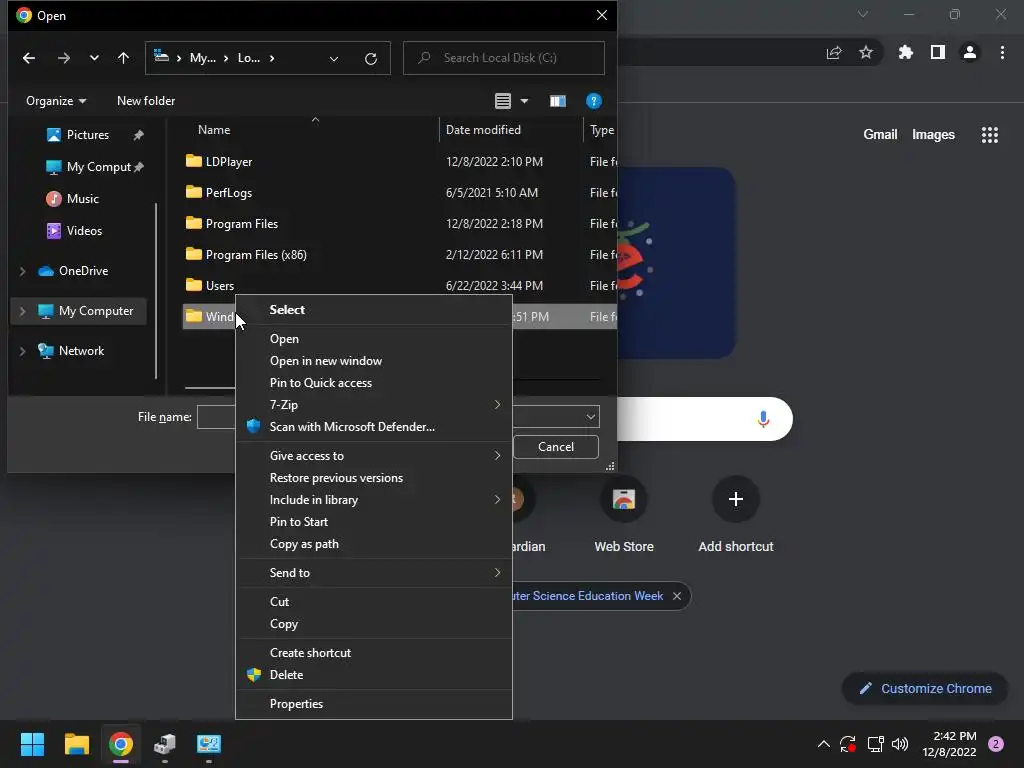This screenshot has width=1024, height=768.
Task: Choose Open in context menu
Action: pyautogui.click(x=374, y=339)
